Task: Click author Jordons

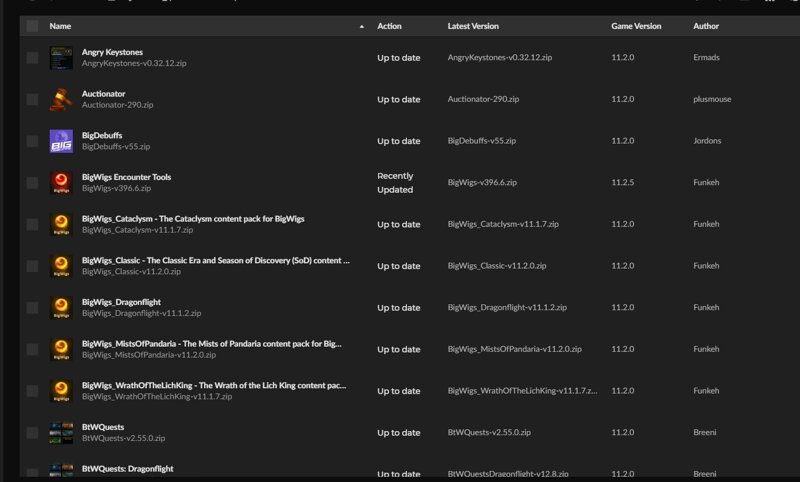Action: click(707, 141)
